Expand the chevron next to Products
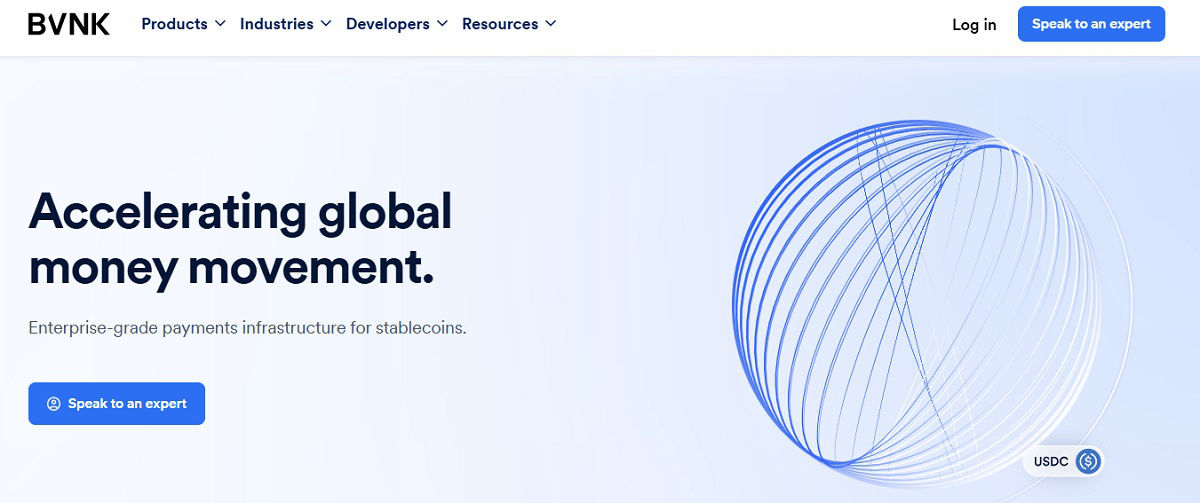1200x503 pixels. coord(220,24)
